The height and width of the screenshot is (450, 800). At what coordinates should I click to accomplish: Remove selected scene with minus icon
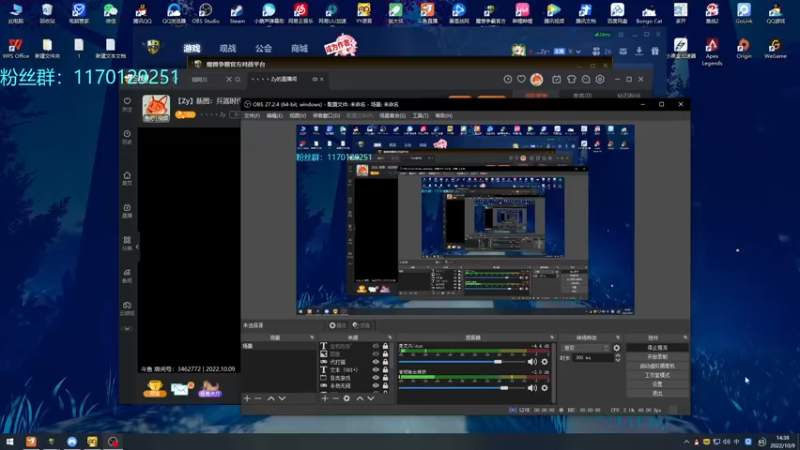click(x=258, y=398)
